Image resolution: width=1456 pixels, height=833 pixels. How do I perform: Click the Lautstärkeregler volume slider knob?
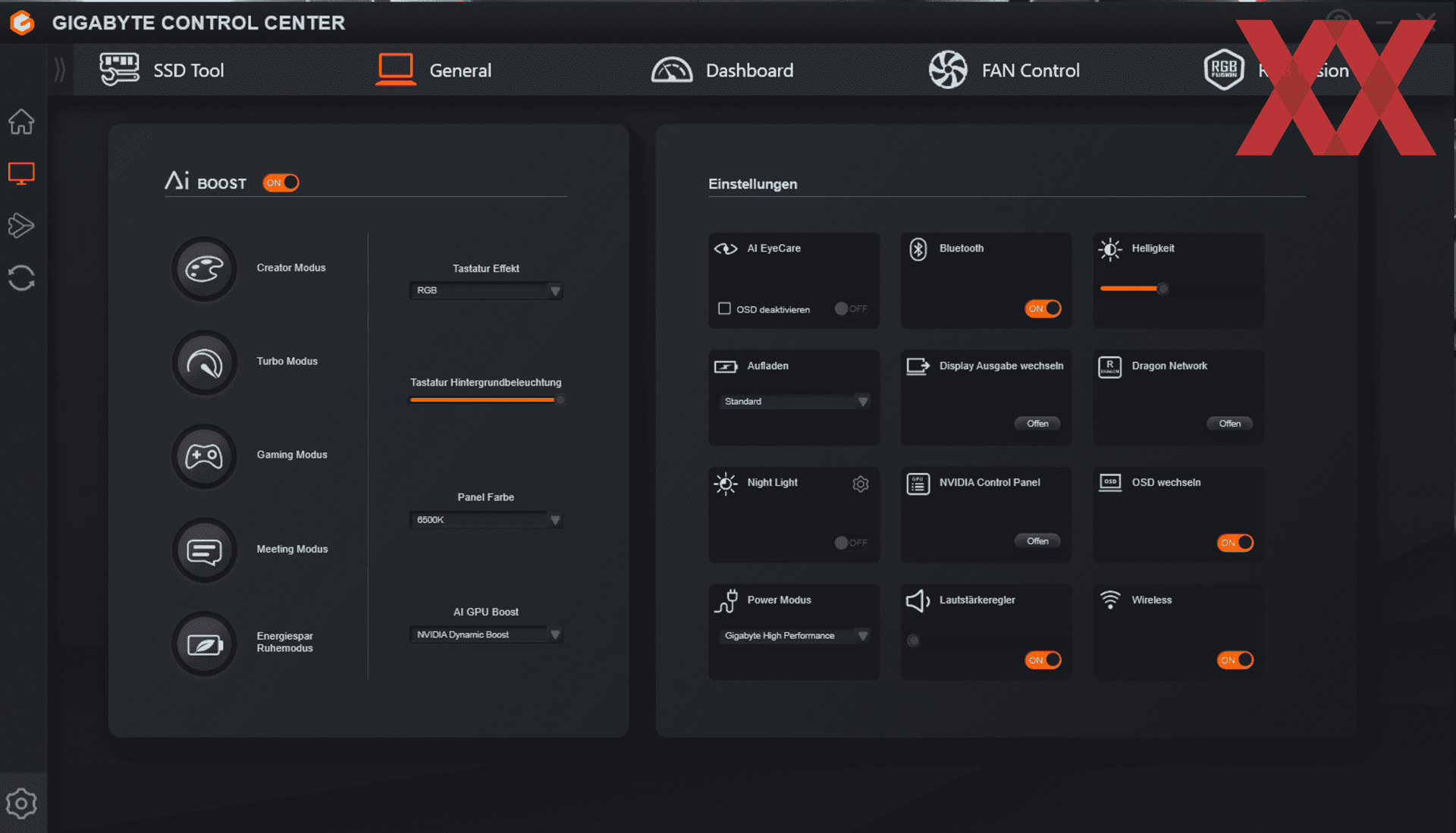click(x=914, y=640)
